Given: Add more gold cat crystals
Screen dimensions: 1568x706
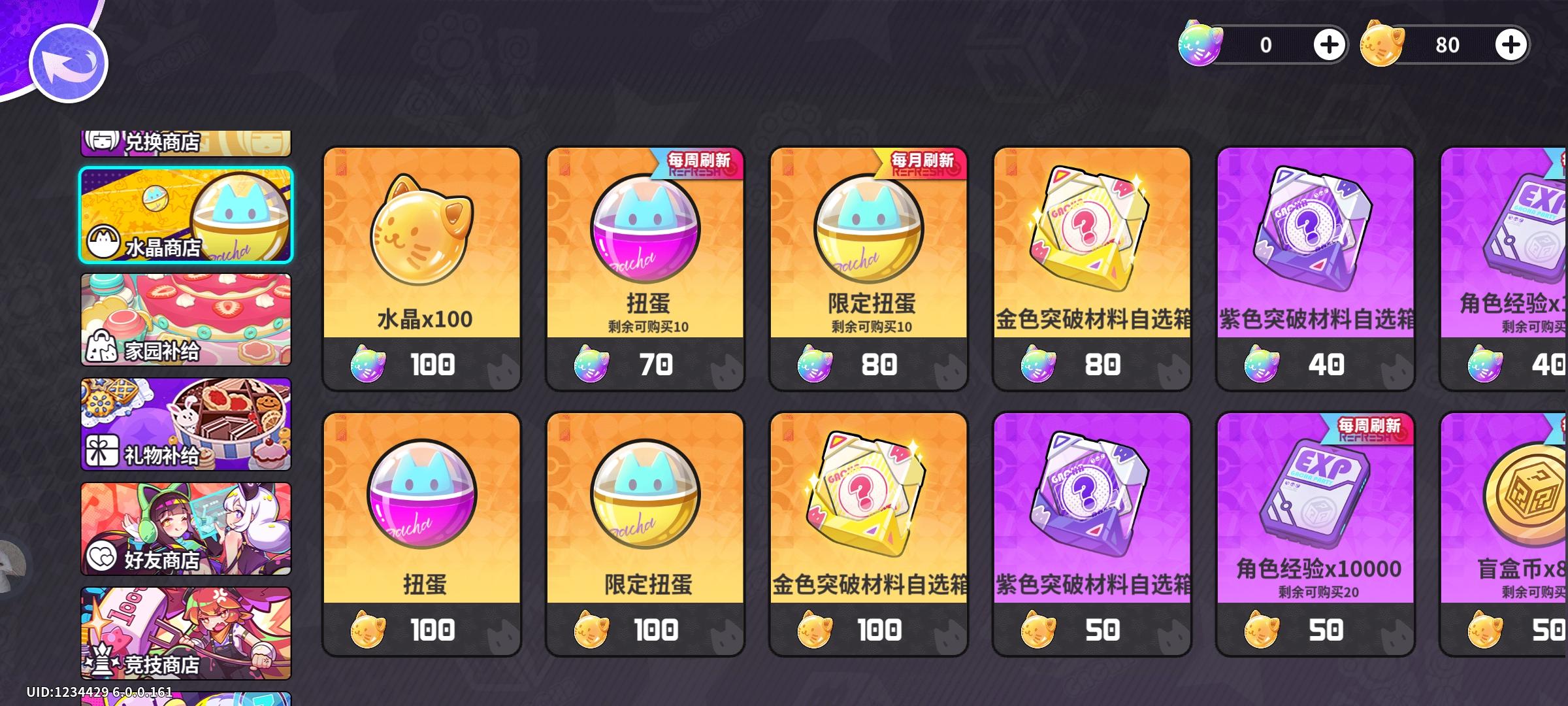Looking at the screenshot, I should [1511, 44].
